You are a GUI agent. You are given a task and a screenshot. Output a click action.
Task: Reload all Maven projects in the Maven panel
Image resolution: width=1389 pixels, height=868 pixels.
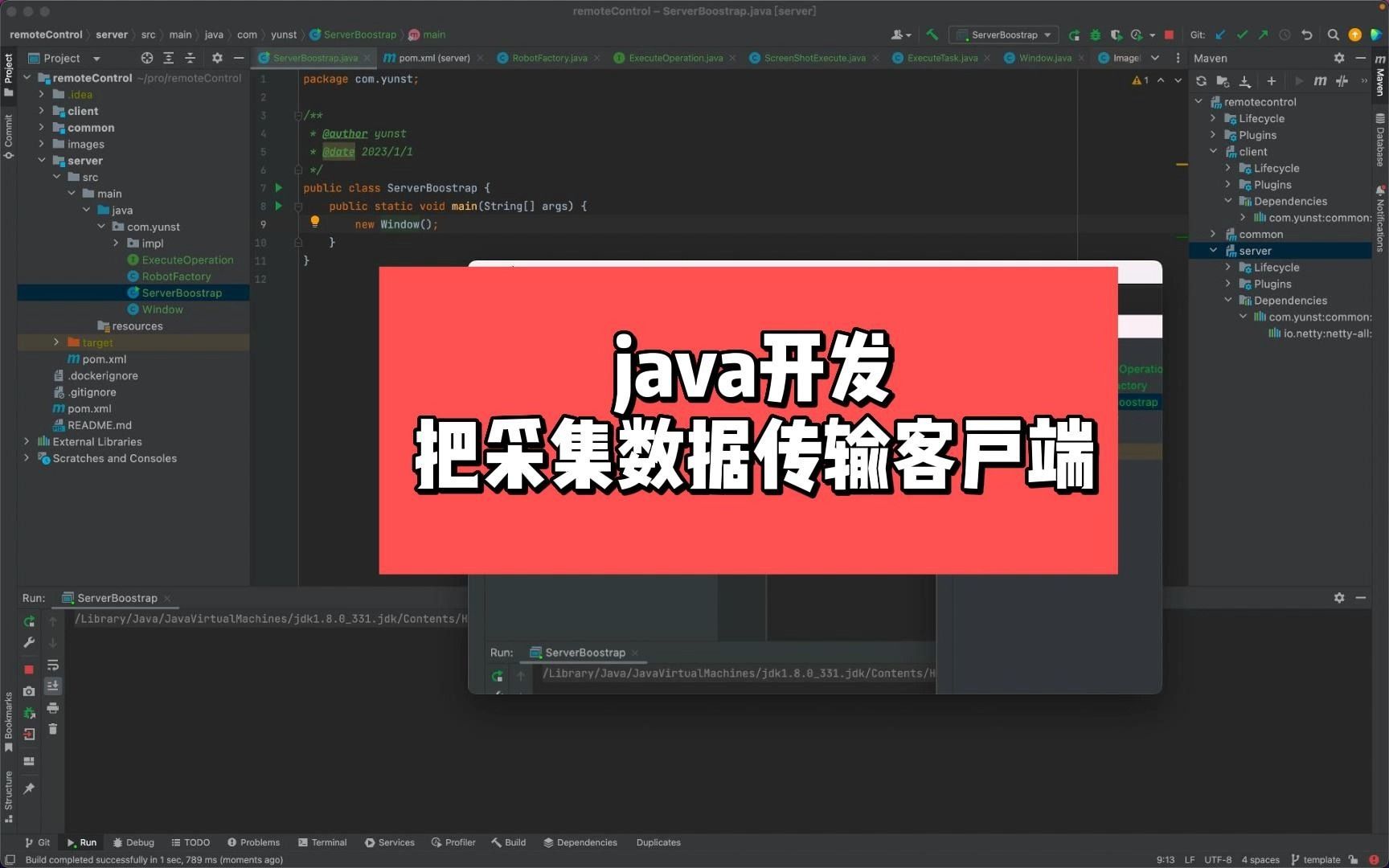point(1200,81)
